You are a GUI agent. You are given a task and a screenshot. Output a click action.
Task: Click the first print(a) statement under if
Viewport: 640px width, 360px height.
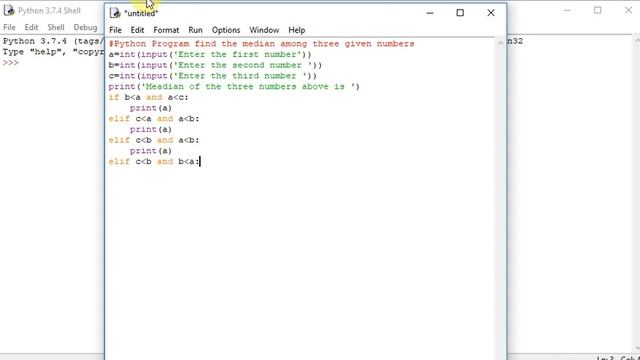pos(151,108)
